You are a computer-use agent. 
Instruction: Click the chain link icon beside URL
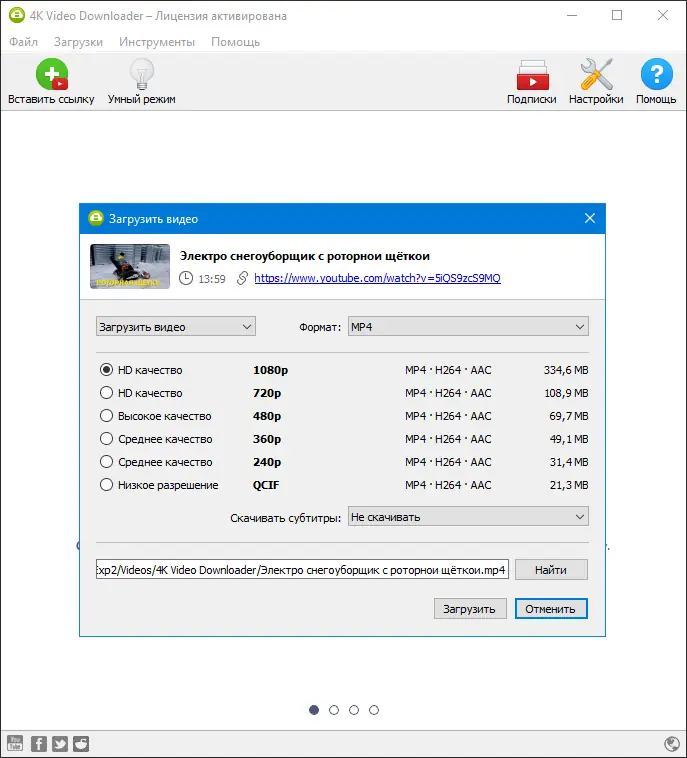pyautogui.click(x=242, y=278)
